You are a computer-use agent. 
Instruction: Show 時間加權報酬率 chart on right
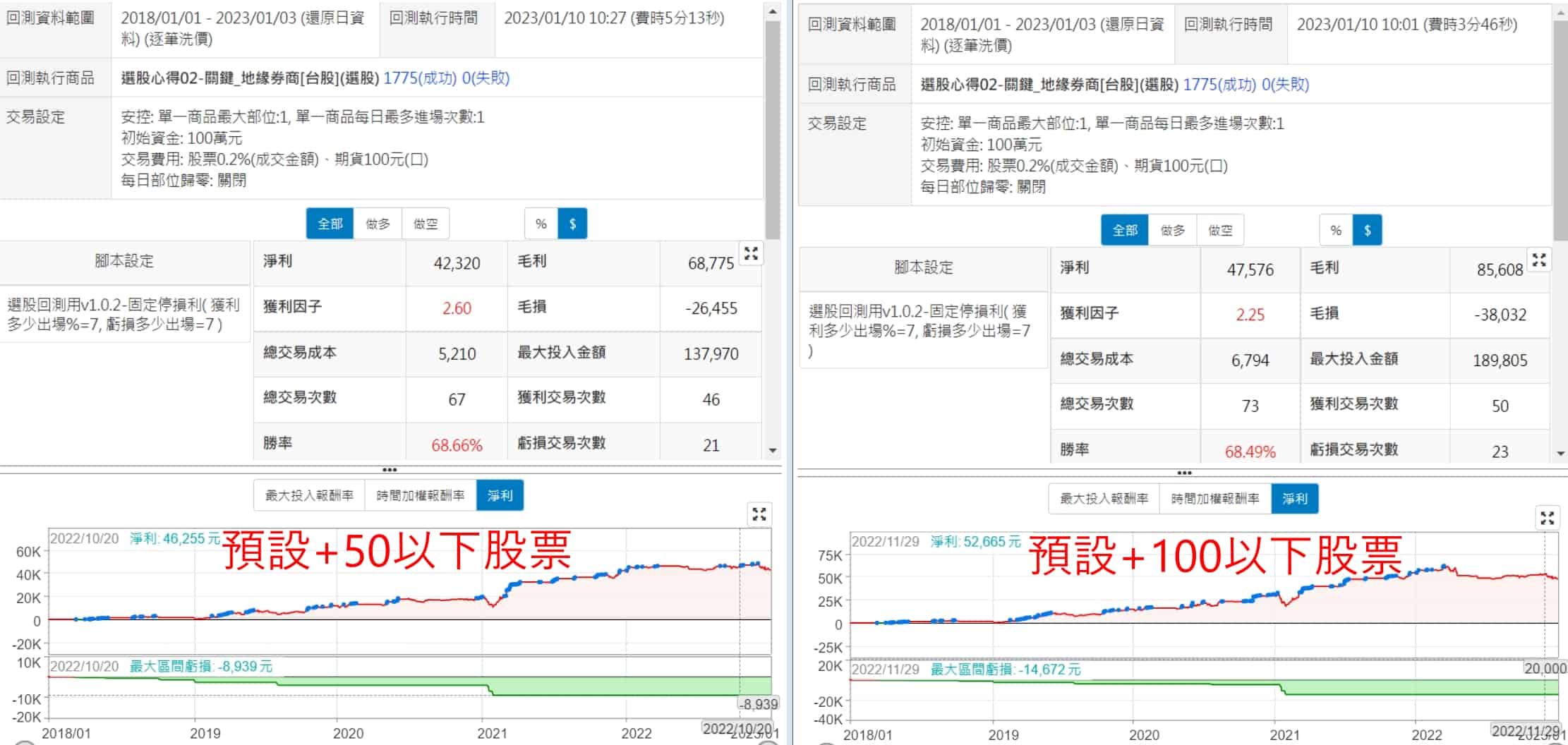pos(1214,499)
